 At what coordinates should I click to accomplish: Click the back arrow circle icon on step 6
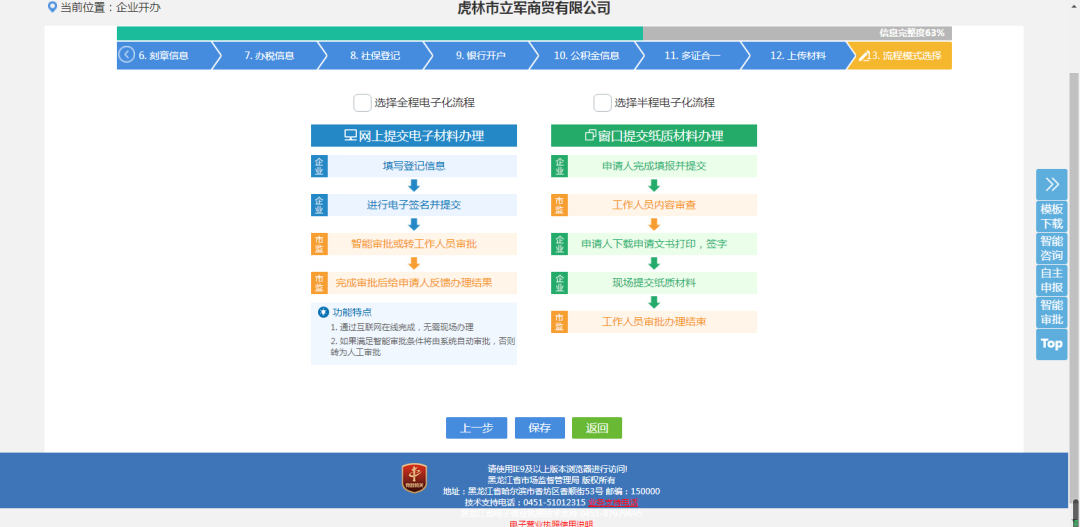pyautogui.click(x=126, y=55)
